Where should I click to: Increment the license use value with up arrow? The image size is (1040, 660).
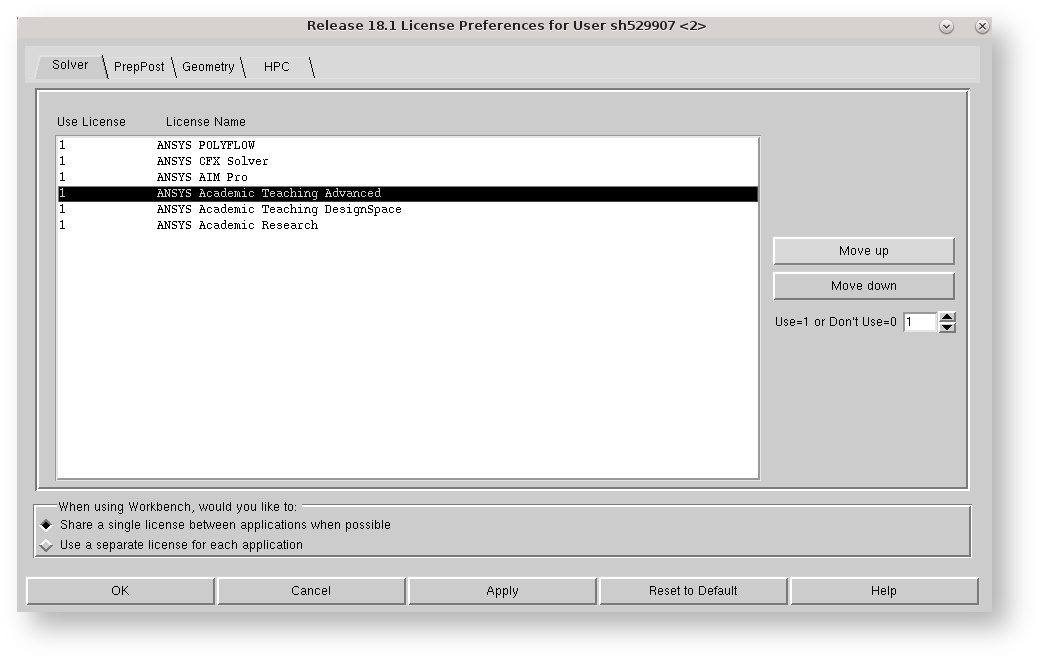[x=947, y=318]
